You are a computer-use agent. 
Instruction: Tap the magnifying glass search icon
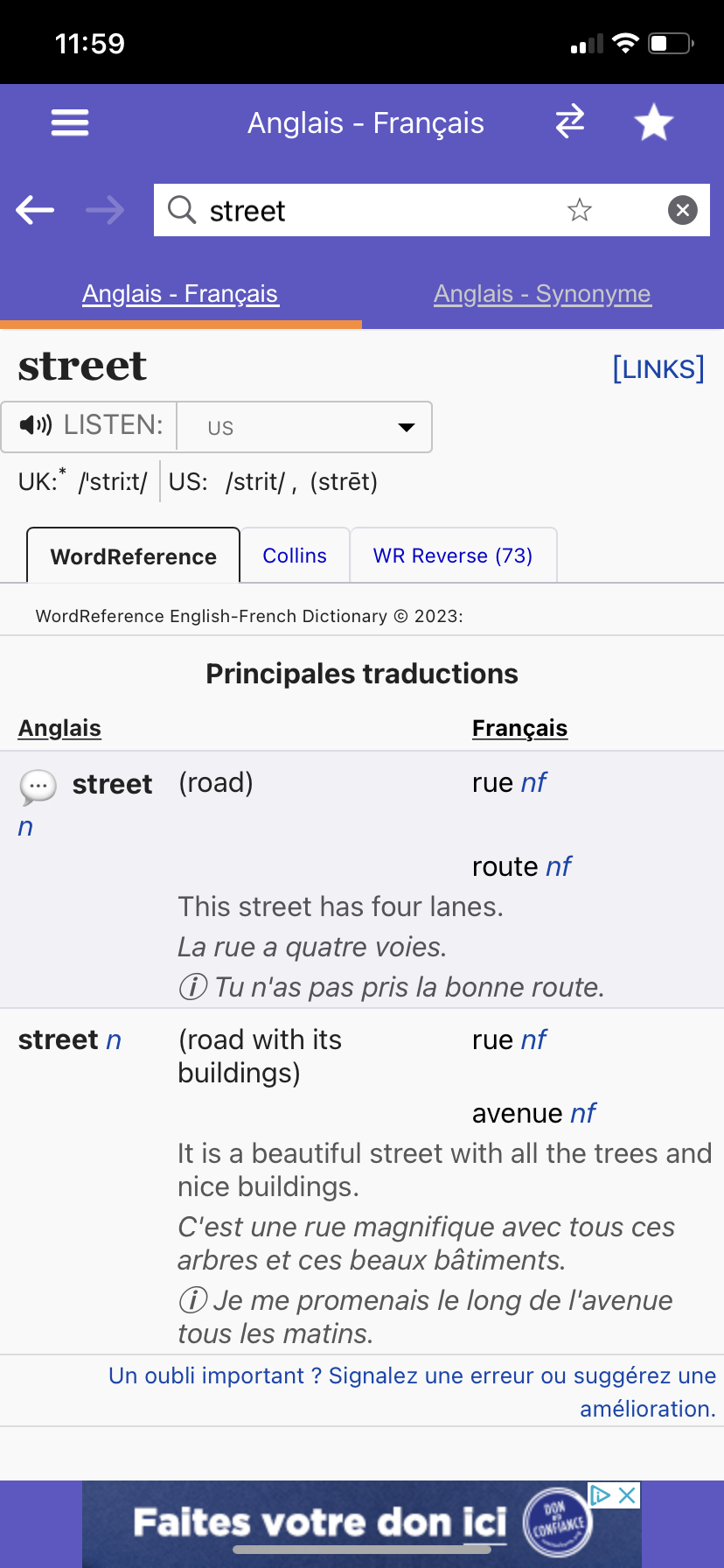[182, 210]
